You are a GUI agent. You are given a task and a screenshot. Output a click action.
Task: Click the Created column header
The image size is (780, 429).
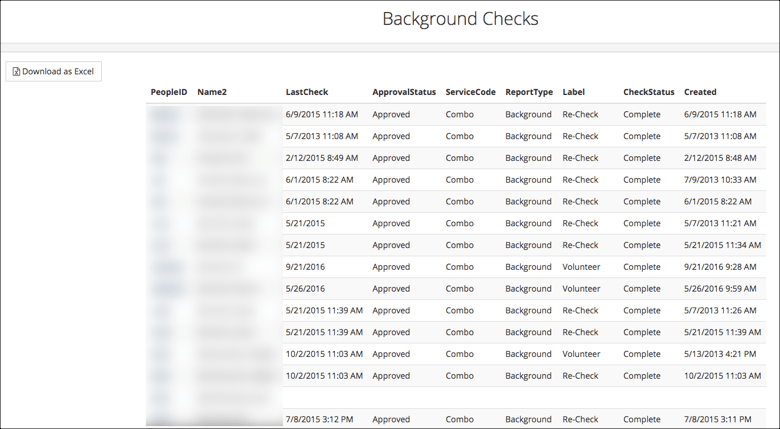[x=700, y=92]
